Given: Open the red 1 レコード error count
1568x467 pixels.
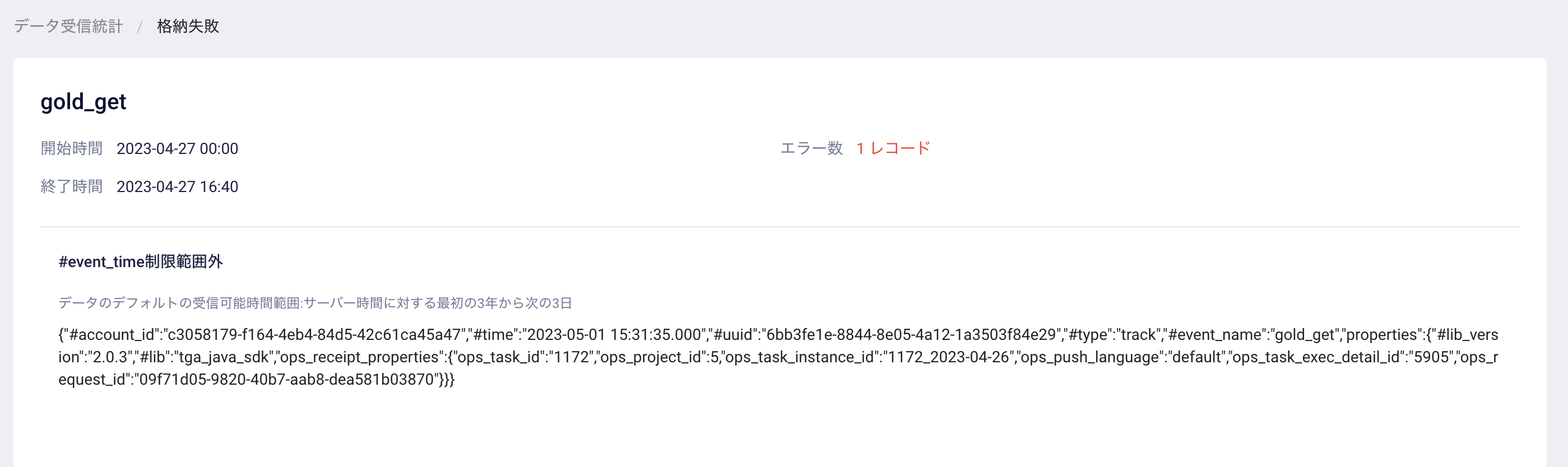Looking at the screenshot, I should pyautogui.click(x=893, y=148).
